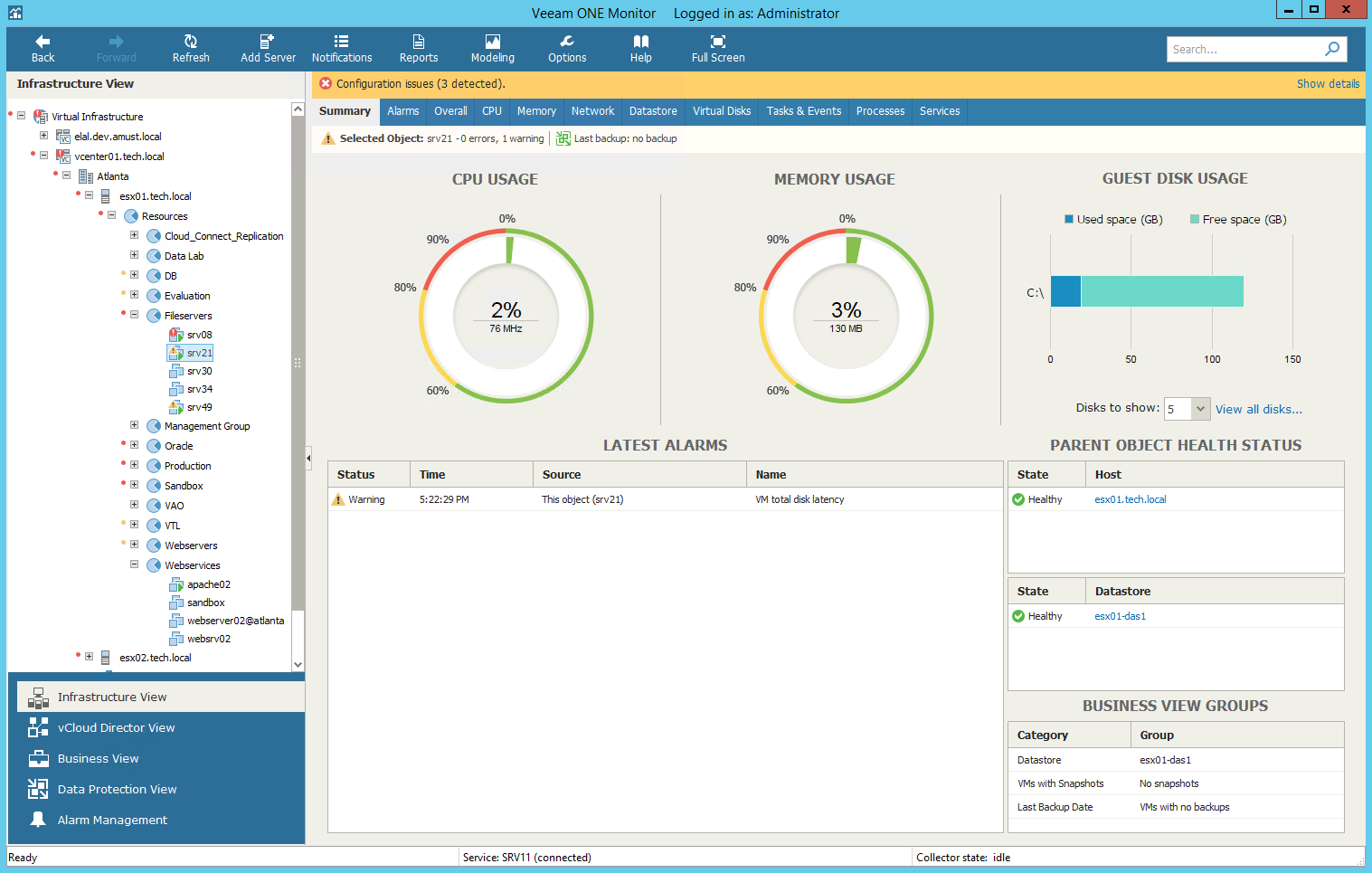Sort alarms by Time column header
This screenshot has width=1372, height=873.
pyautogui.click(x=471, y=474)
